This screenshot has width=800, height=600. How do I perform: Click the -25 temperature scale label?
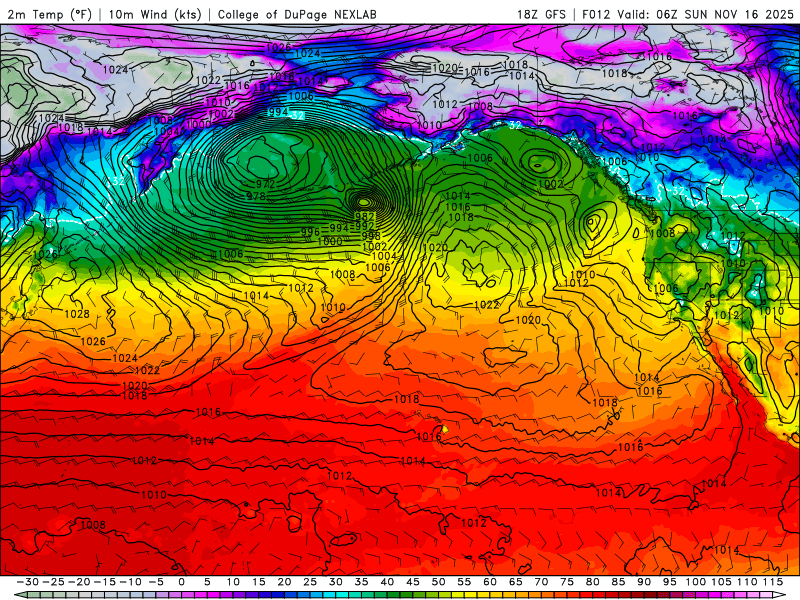click(x=53, y=582)
